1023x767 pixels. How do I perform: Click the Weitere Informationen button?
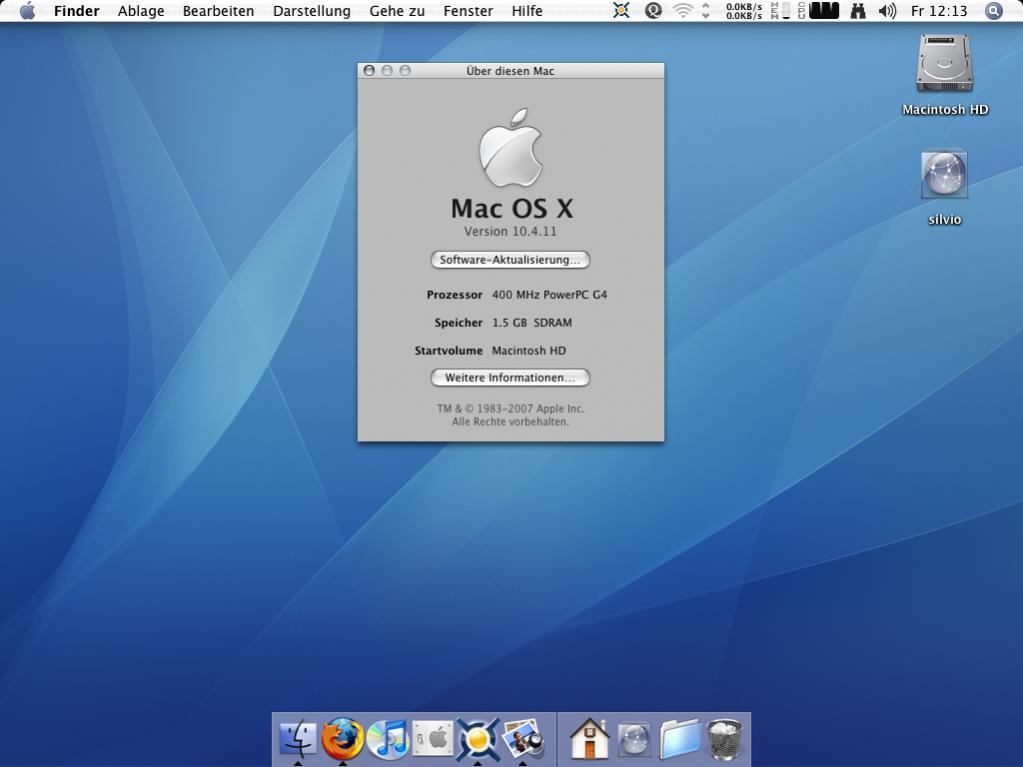510,378
